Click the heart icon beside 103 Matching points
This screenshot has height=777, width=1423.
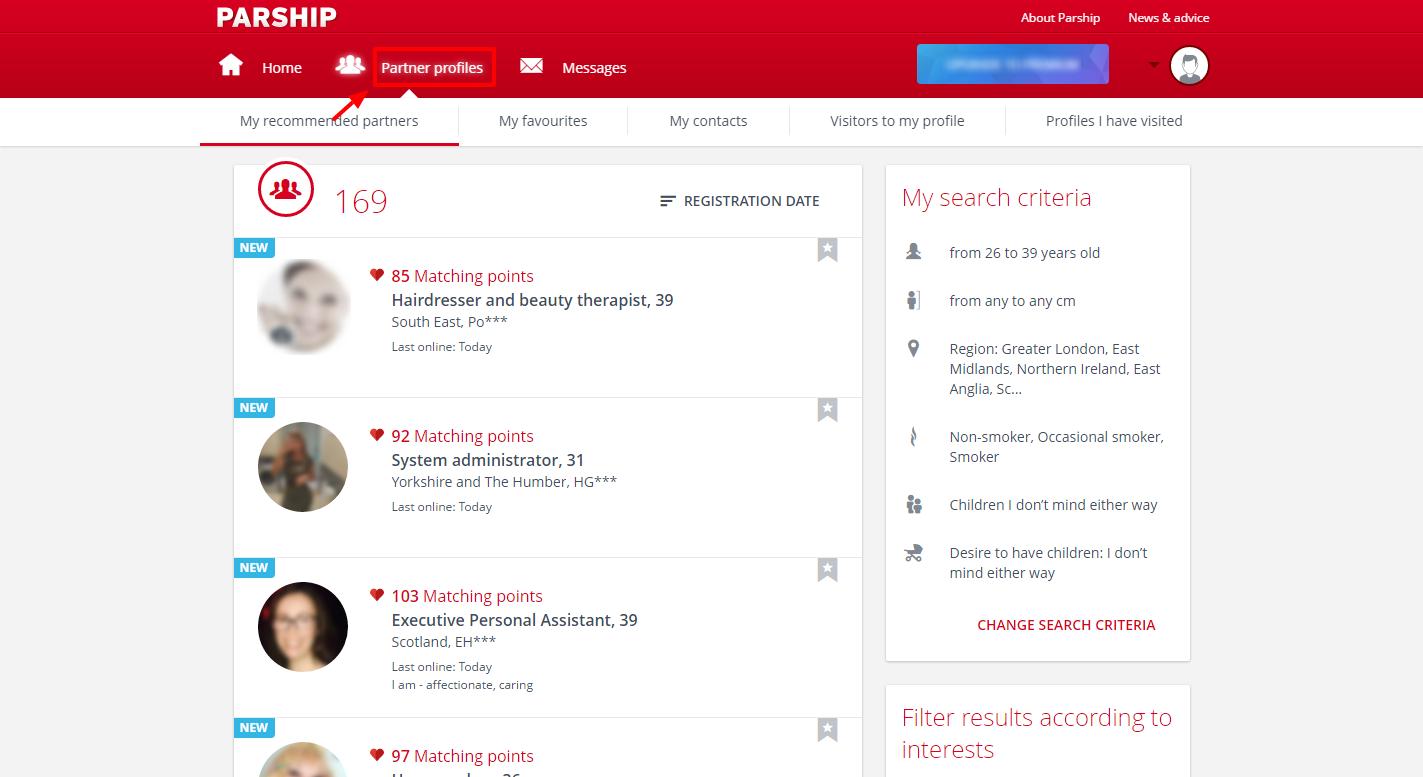pos(377,595)
